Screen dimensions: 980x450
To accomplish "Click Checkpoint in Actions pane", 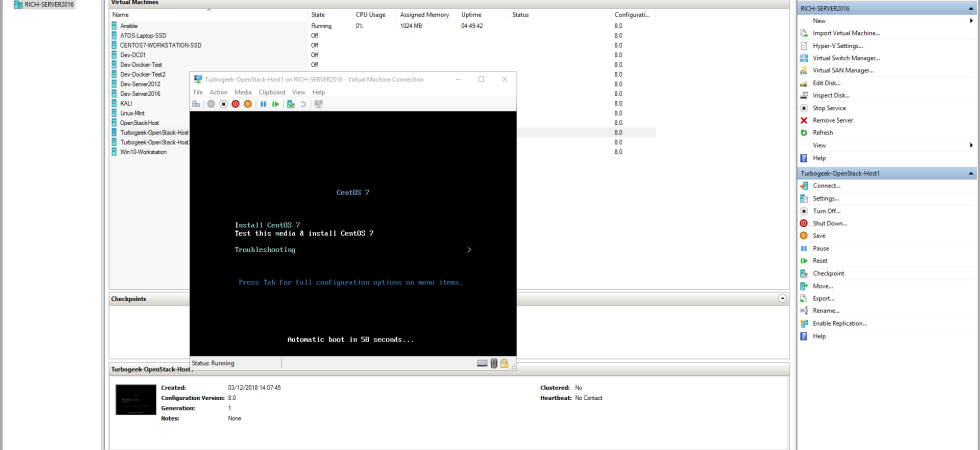I will (x=828, y=273).
